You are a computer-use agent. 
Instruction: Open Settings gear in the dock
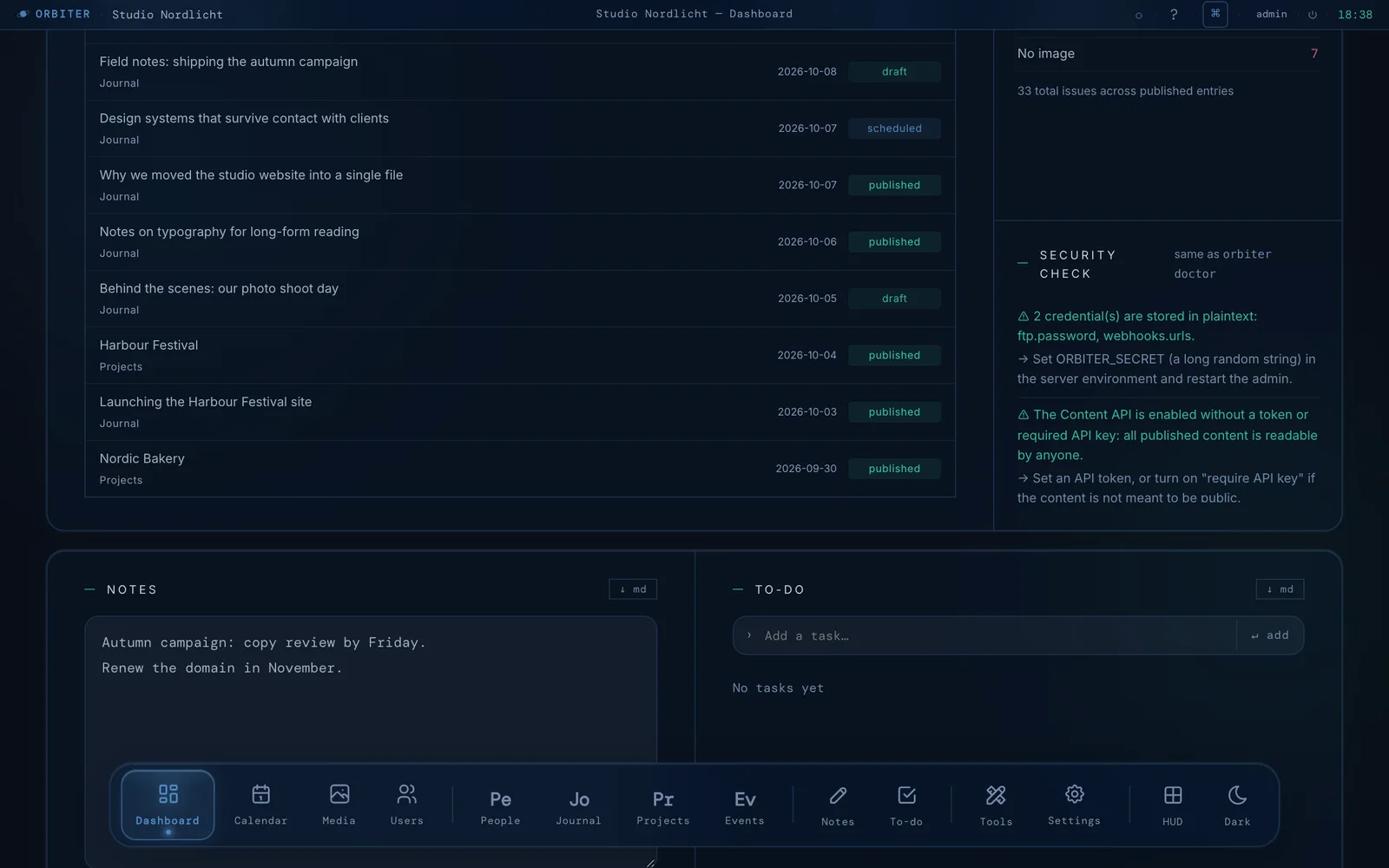1074,805
